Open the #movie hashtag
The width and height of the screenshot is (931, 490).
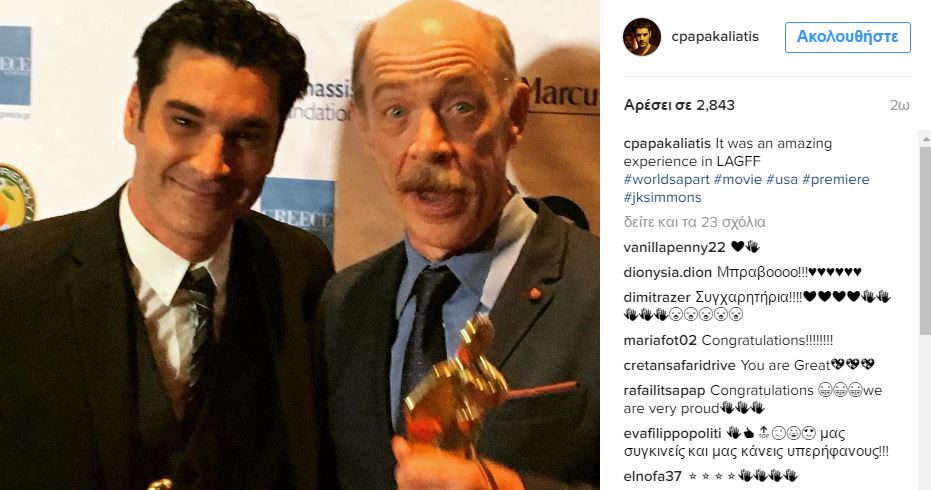click(737, 179)
